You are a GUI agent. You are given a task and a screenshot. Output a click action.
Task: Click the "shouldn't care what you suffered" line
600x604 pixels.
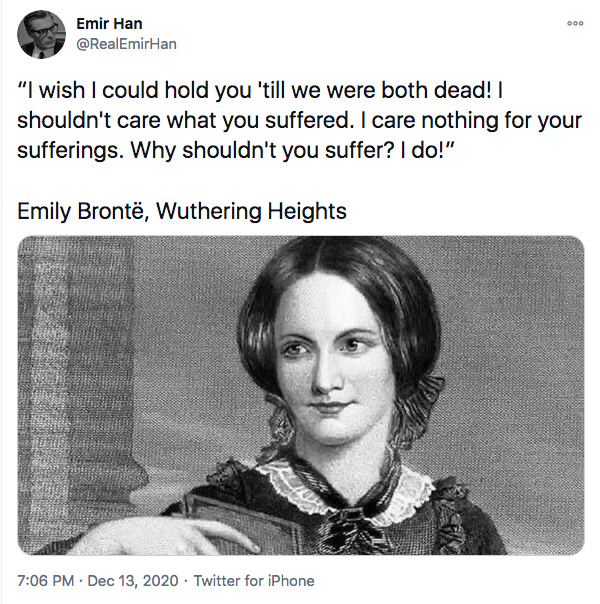click(180, 122)
